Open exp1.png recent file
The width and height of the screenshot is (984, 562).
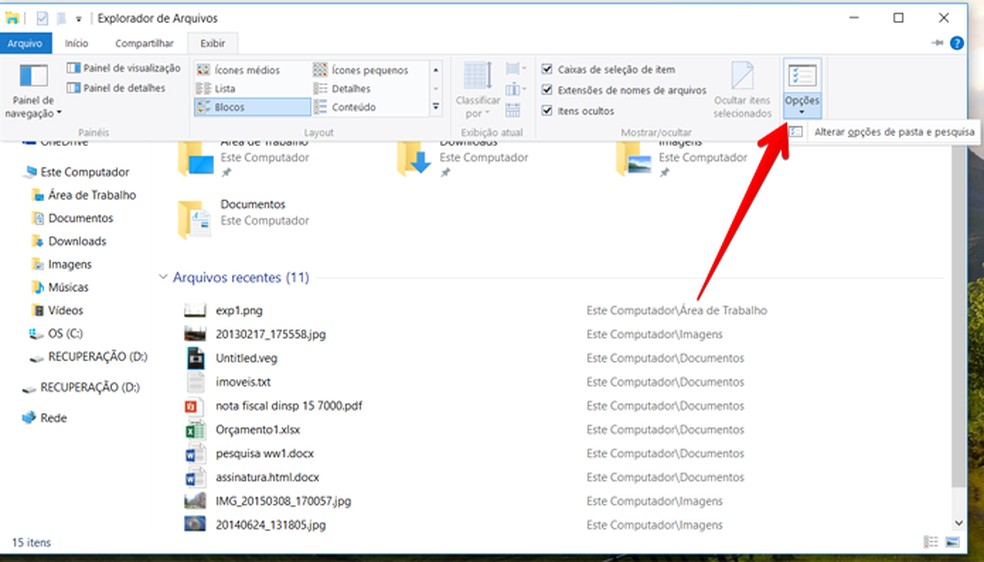(x=238, y=310)
